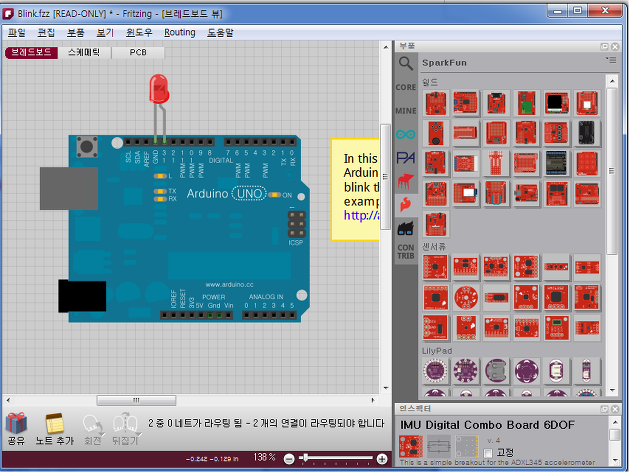This screenshot has width=630, height=473.
Task: Open the Arduino infinity-logo parts bin
Action: (x=406, y=134)
